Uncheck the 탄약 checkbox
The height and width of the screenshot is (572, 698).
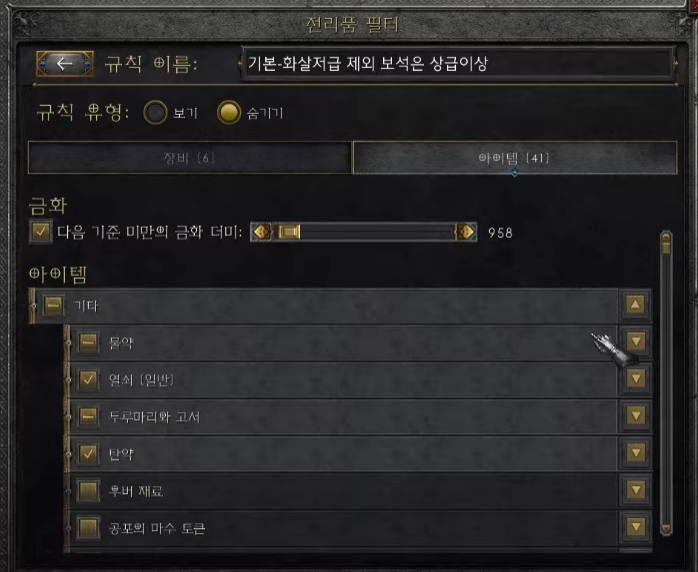click(88, 453)
